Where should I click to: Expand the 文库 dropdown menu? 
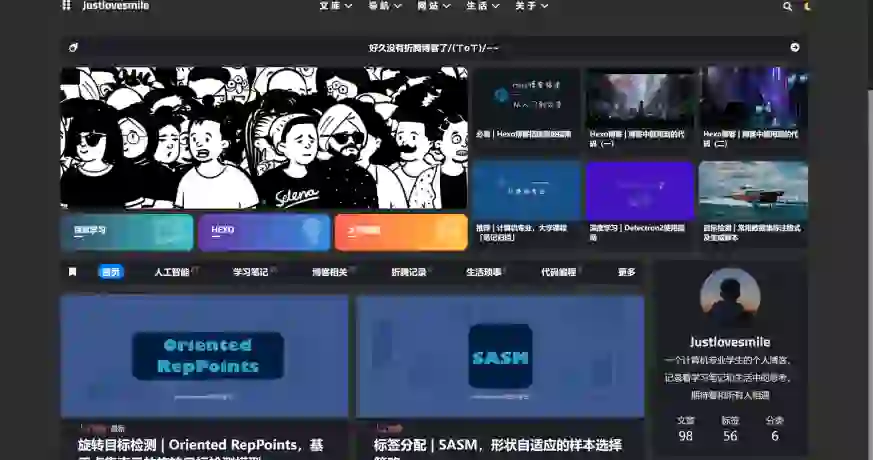click(335, 6)
